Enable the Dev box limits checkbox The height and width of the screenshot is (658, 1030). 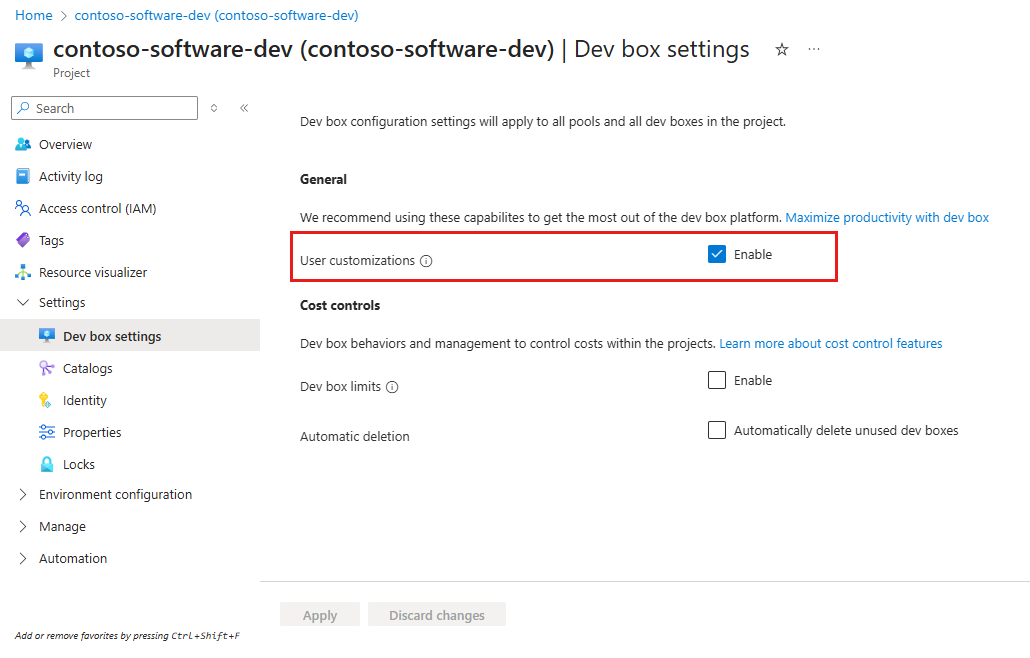click(717, 380)
